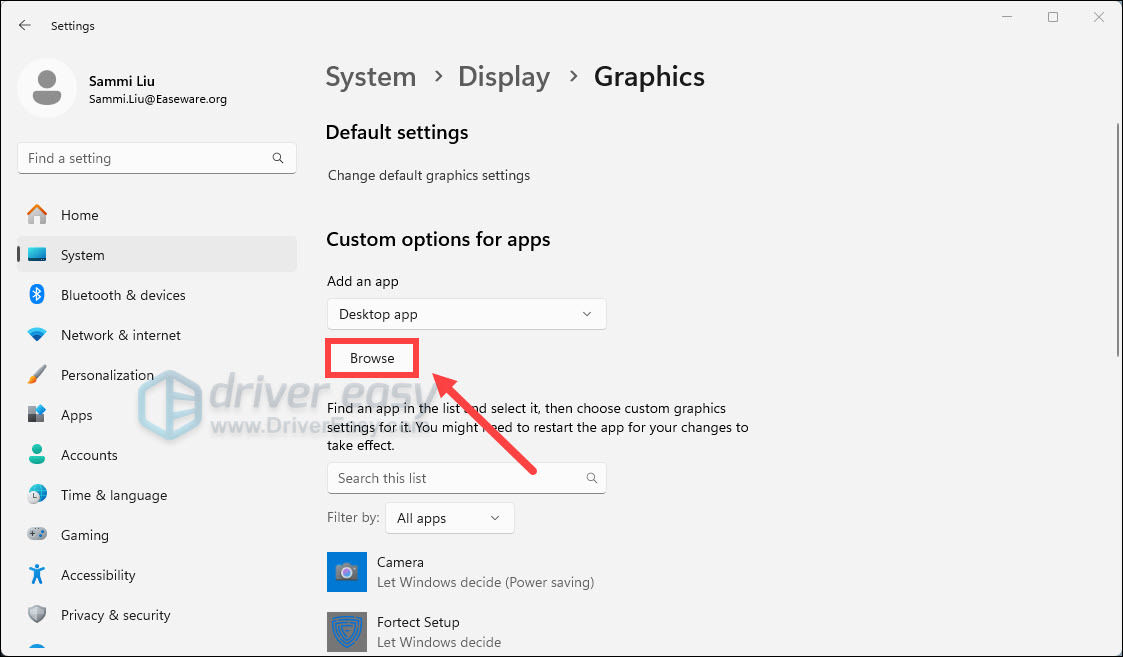The height and width of the screenshot is (657, 1123).
Task: Click the back arrow icon in Settings
Action: click(25, 25)
